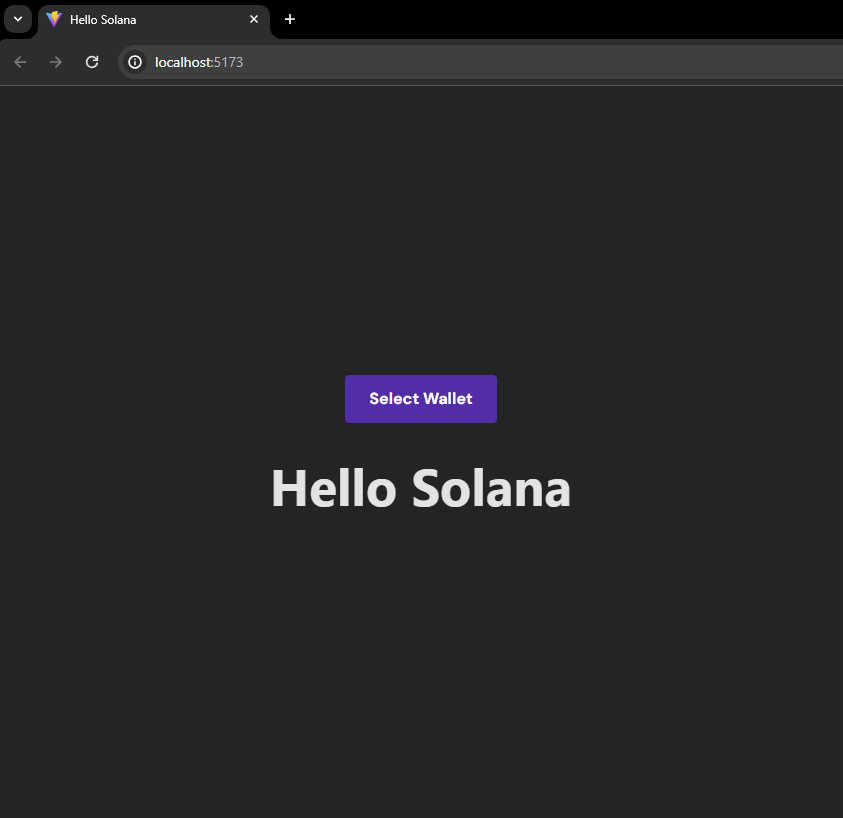This screenshot has width=843, height=818.
Task: Click the Hello Solana tab favicon
Action: coord(53,19)
